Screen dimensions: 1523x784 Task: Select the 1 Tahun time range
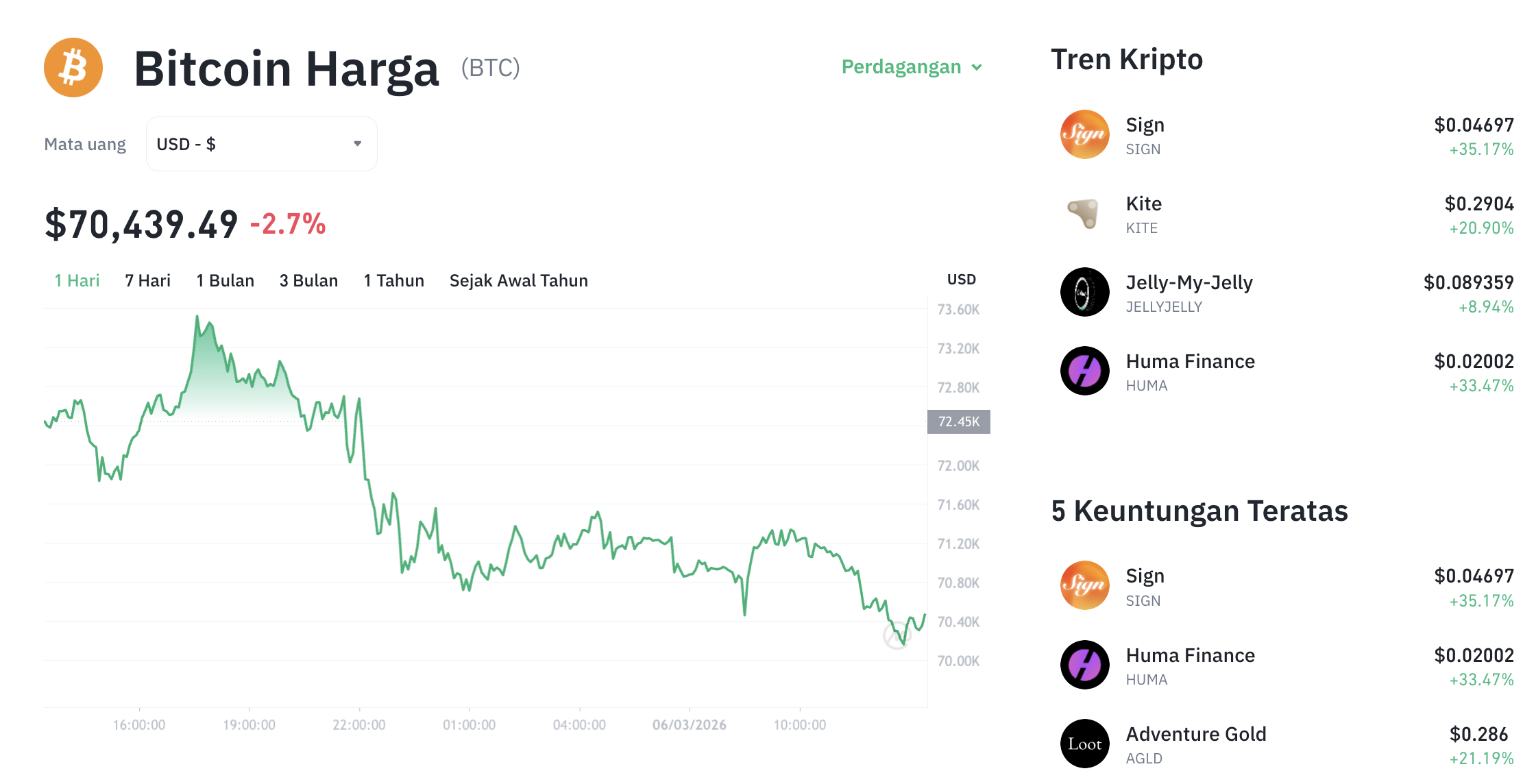tap(393, 280)
